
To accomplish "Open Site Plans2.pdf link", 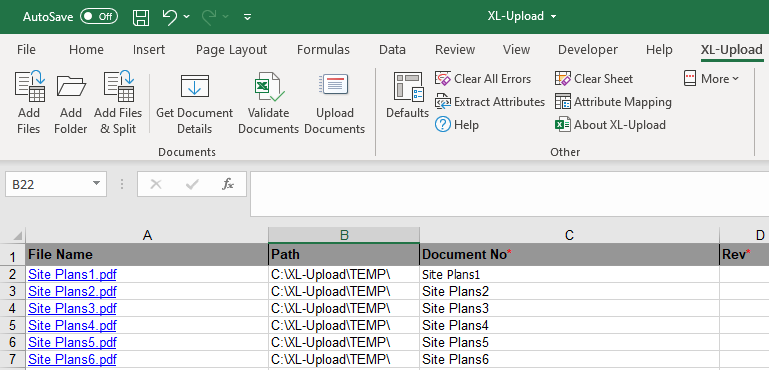I will 72,291.
